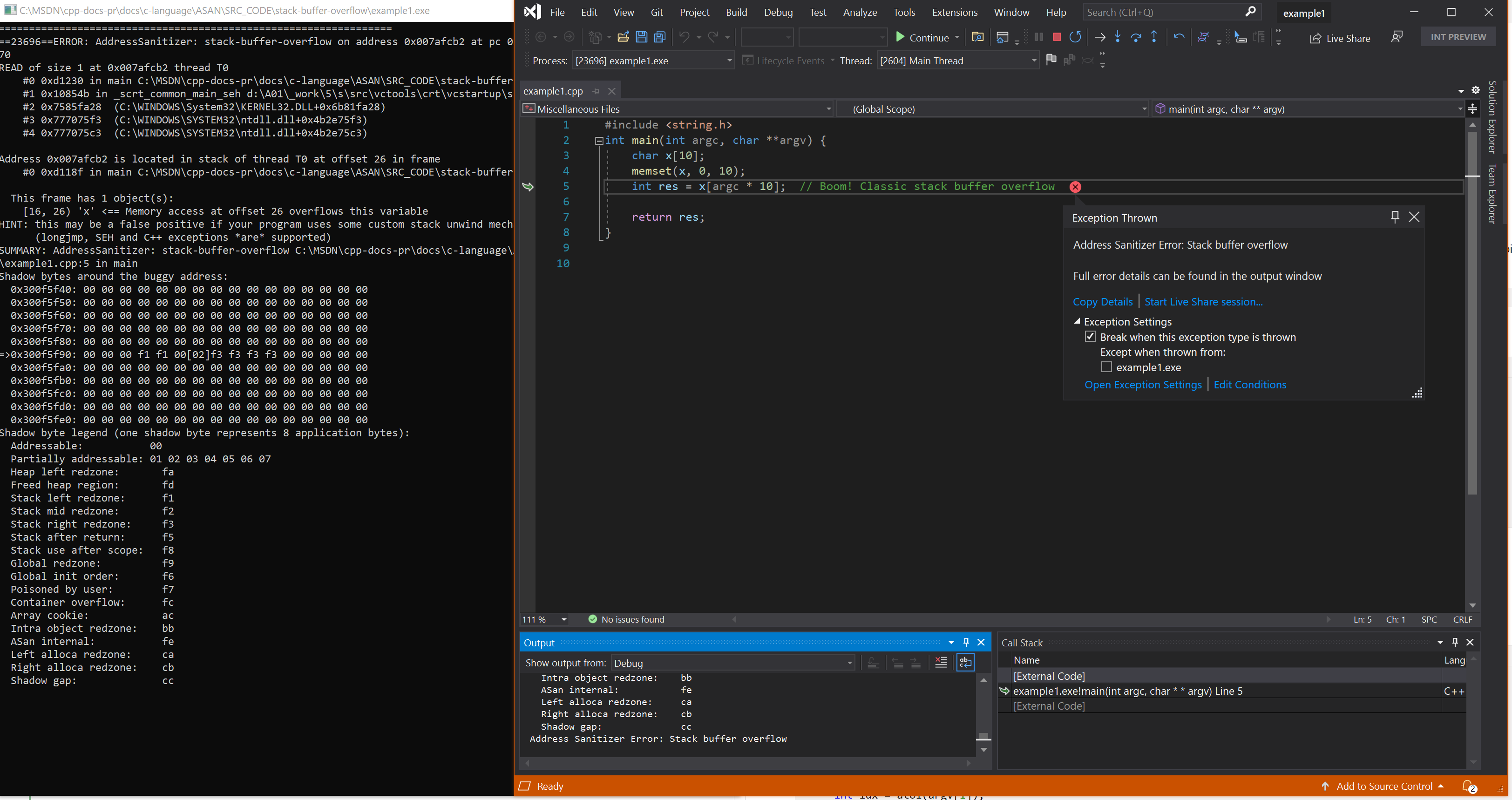This screenshot has width=1512, height=800.
Task: Select the Debug menu from menu bar
Action: pyautogui.click(x=779, y=12)
